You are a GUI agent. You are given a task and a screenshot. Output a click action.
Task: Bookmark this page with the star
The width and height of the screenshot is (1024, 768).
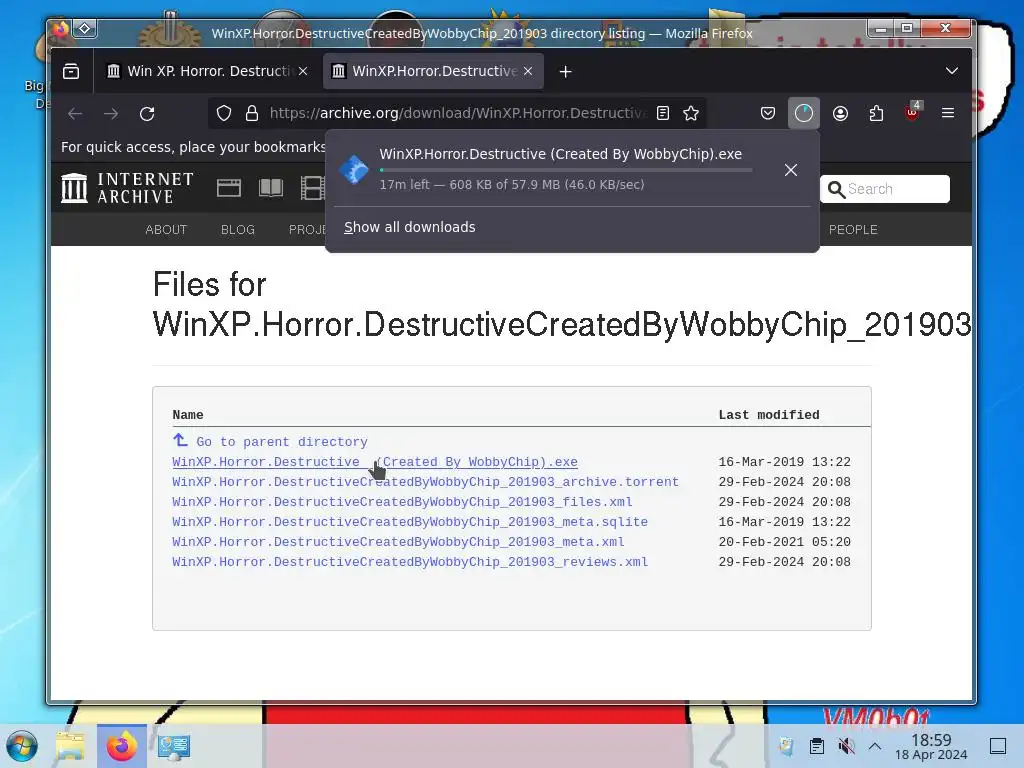coord(691,114)
